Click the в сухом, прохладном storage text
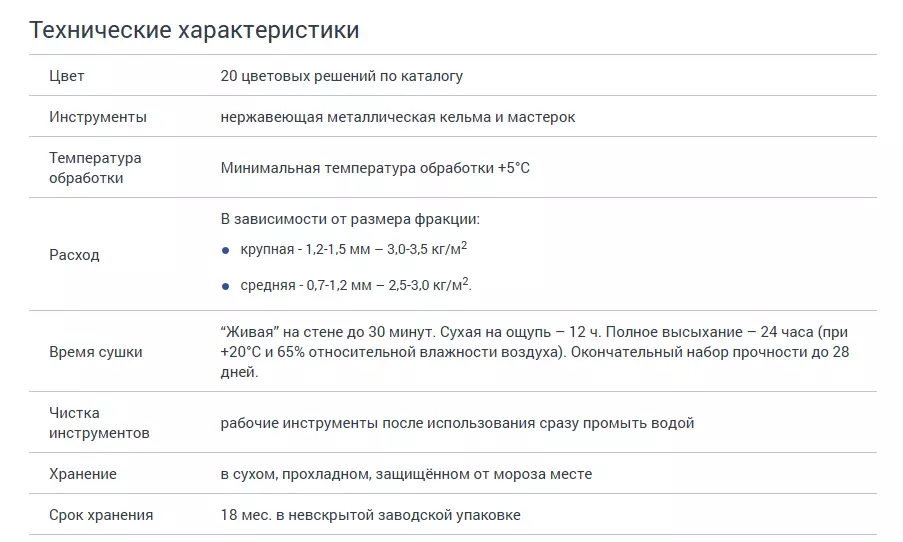Image resolution: width=903 pixels, height=542 pixels. (406, 474)
